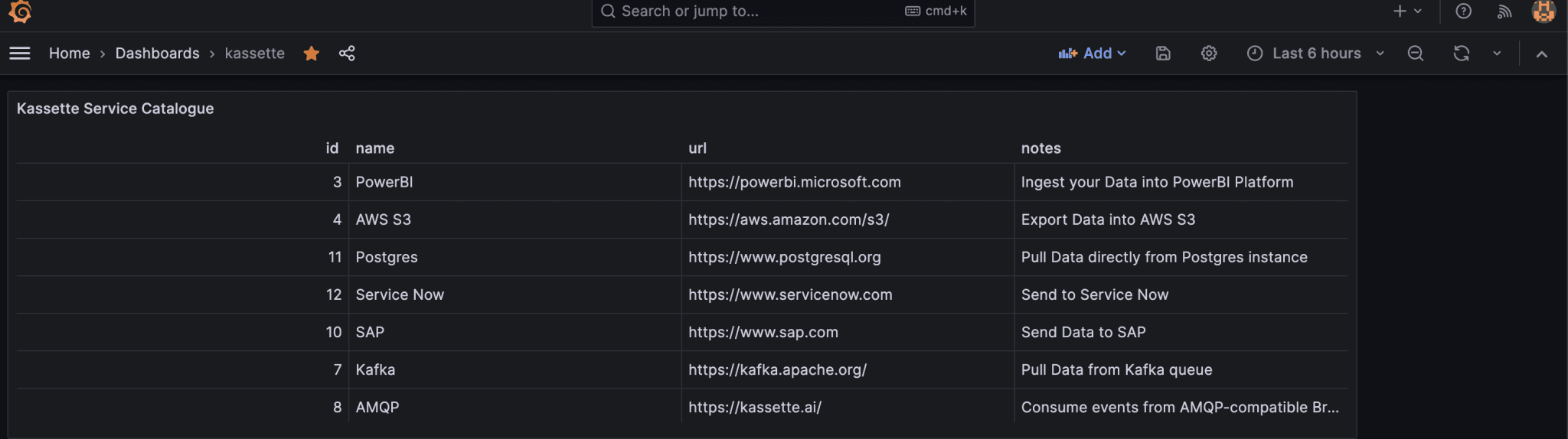1568x439 pixels.
Task: Focus the Search or jump to field
Action: pyautogui.click(x=783, y=11)
